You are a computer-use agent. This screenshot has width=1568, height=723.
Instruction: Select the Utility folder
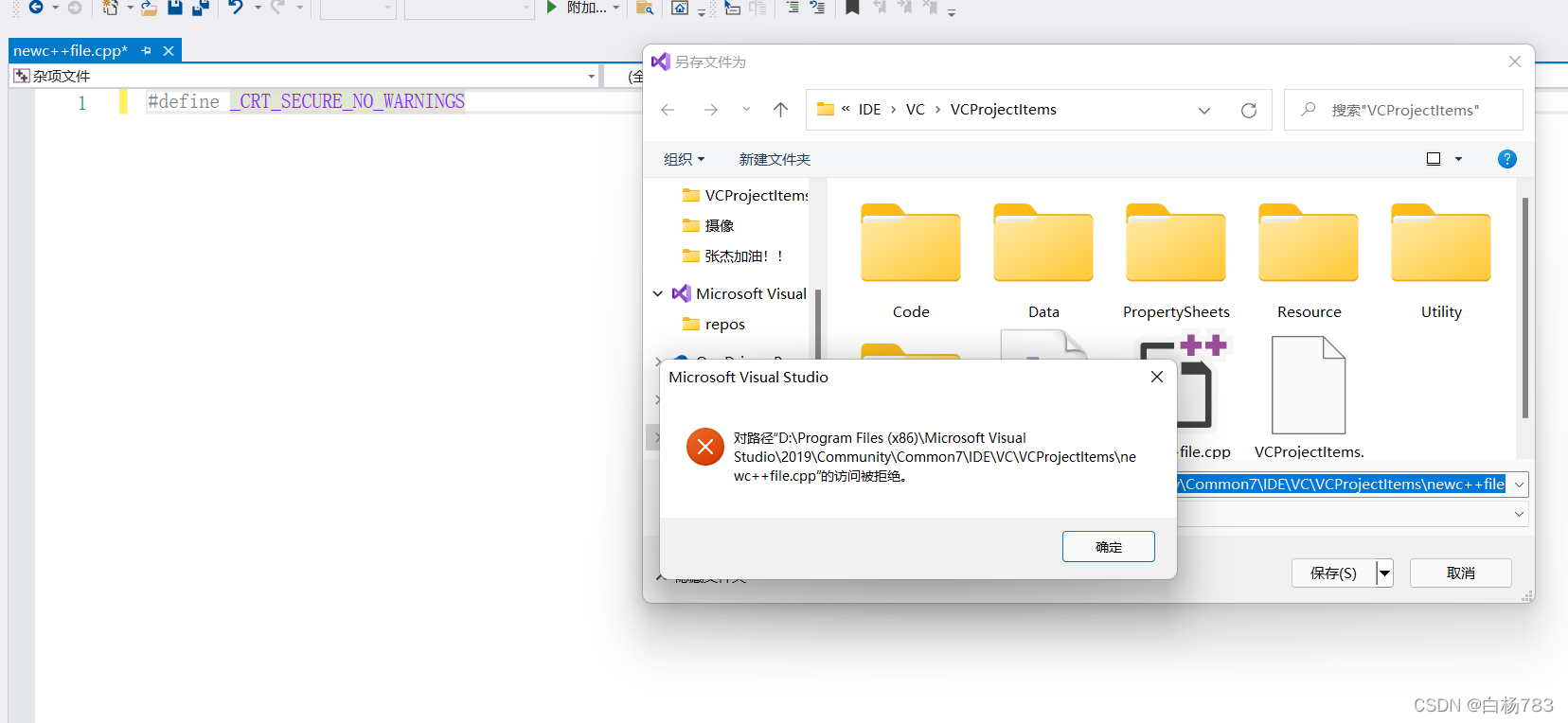click(1441, 261)
